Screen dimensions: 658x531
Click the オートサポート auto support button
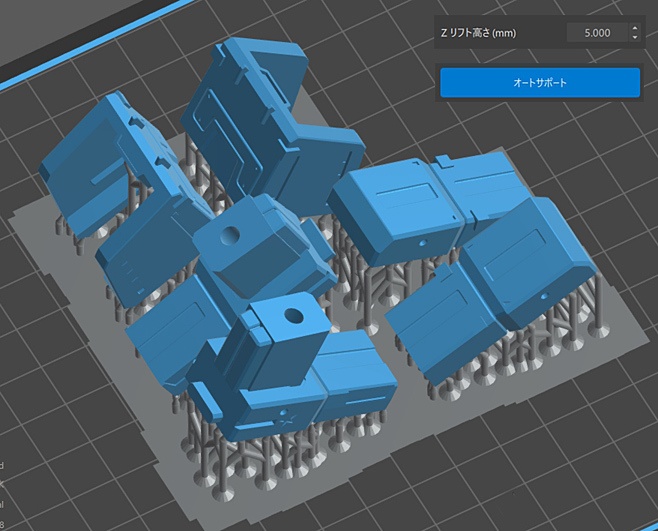(540, 83)
